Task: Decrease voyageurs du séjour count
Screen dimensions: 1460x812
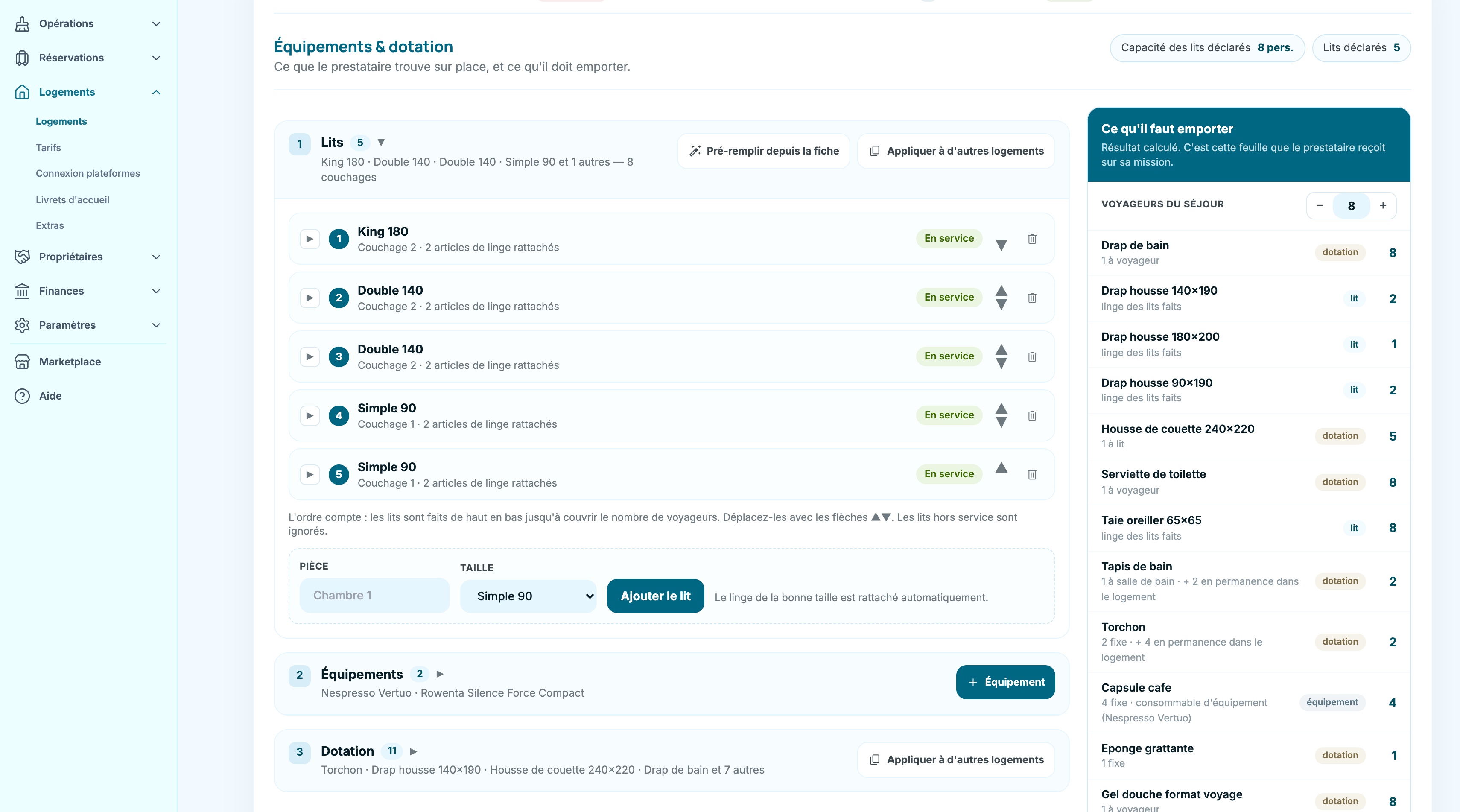Action: 1320,206
